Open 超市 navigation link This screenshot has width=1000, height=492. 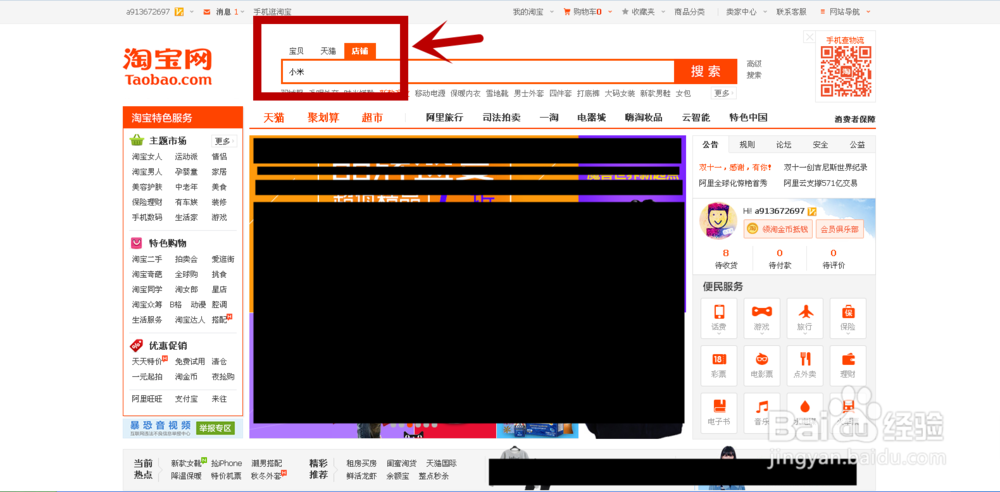(x=372, y=118)
